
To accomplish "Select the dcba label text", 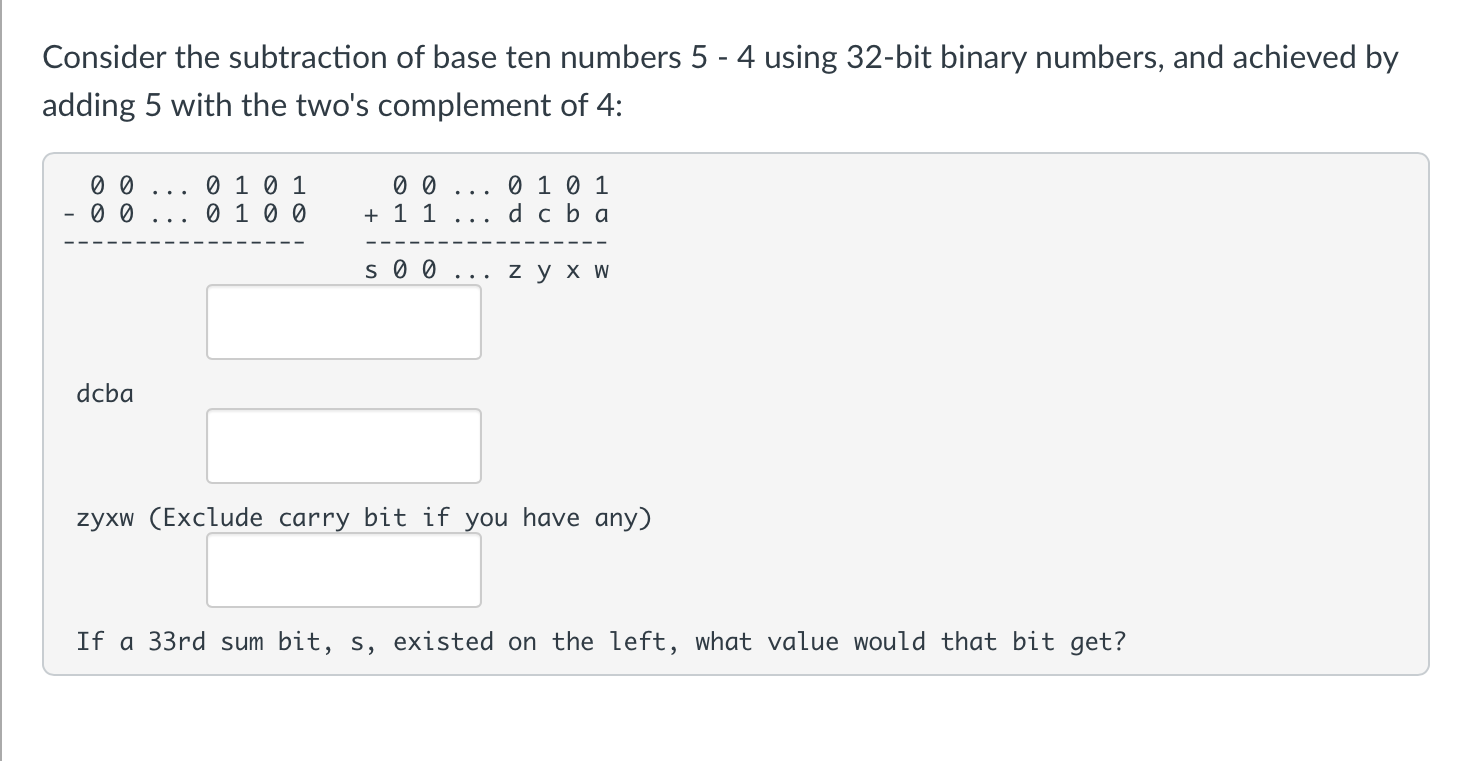I will pyautogui.click(x=104, y=394).
